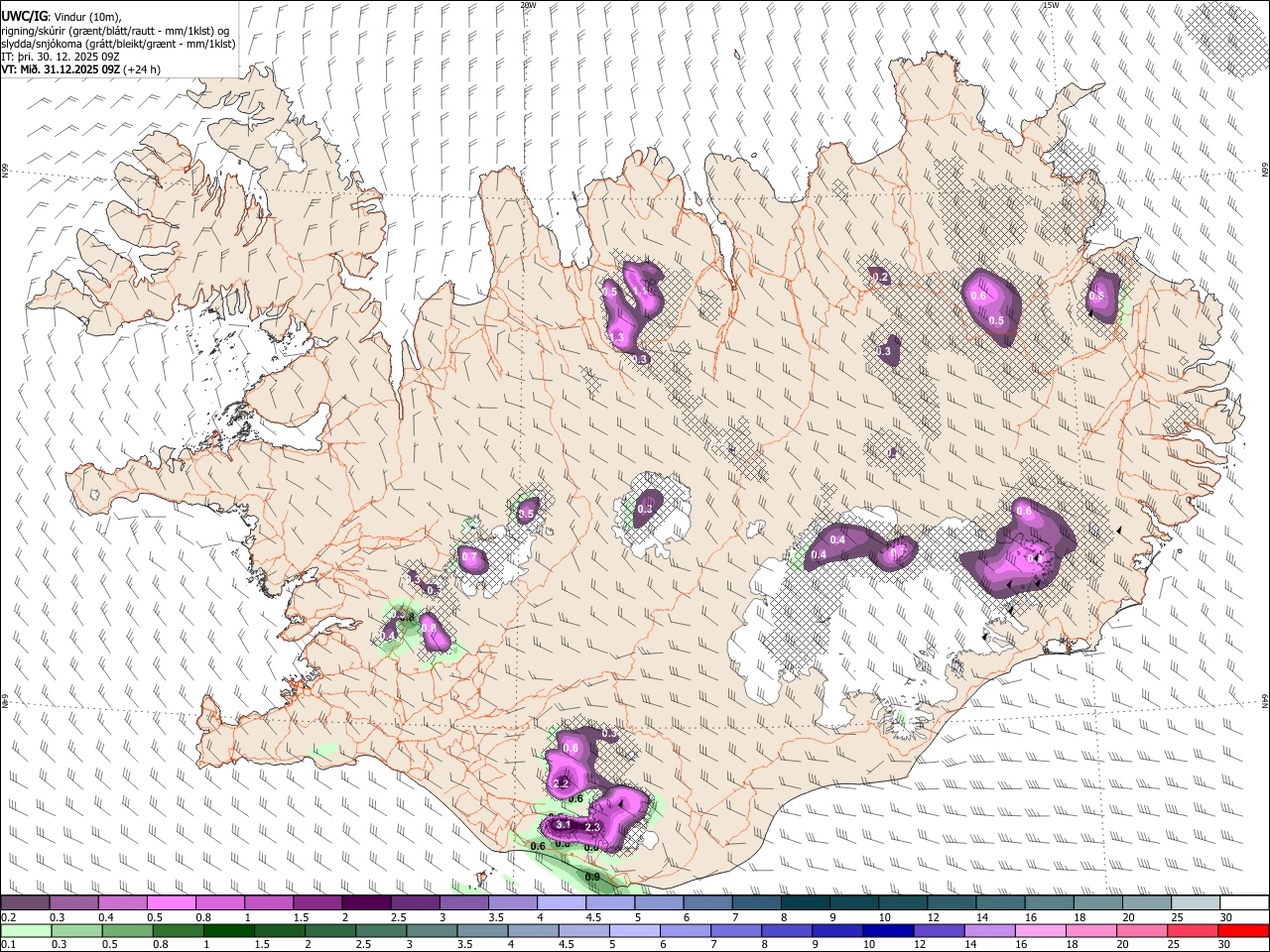Click the "15W" longitude label
1270x952 pixels.
coord(1051,5)
